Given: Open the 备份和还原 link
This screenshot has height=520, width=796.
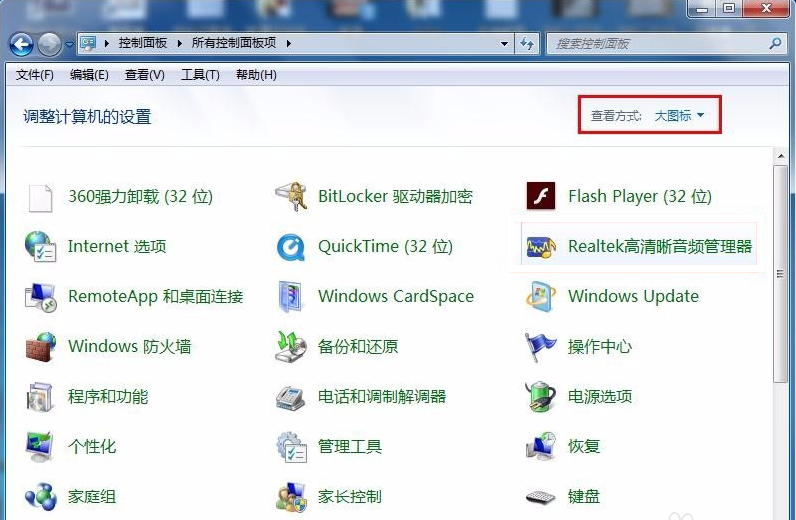Looking at the screenshot, I should click(358, 347).
